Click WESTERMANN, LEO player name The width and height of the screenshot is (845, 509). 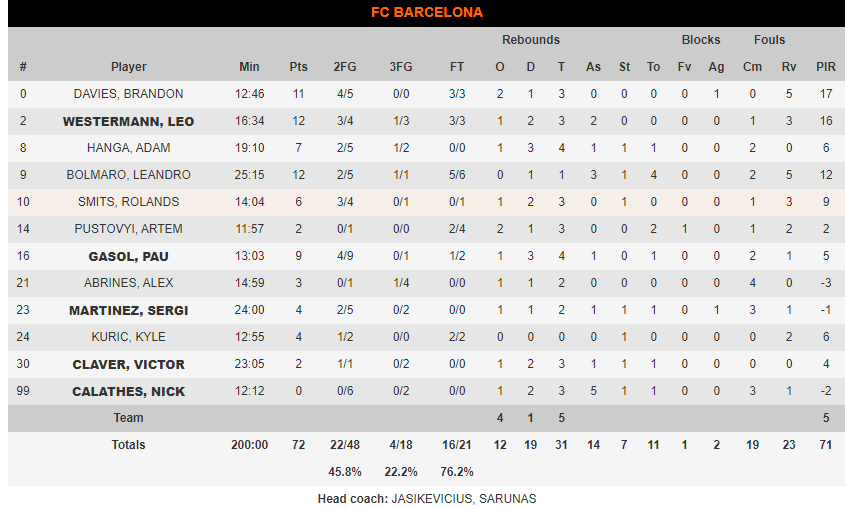point(128,121)
